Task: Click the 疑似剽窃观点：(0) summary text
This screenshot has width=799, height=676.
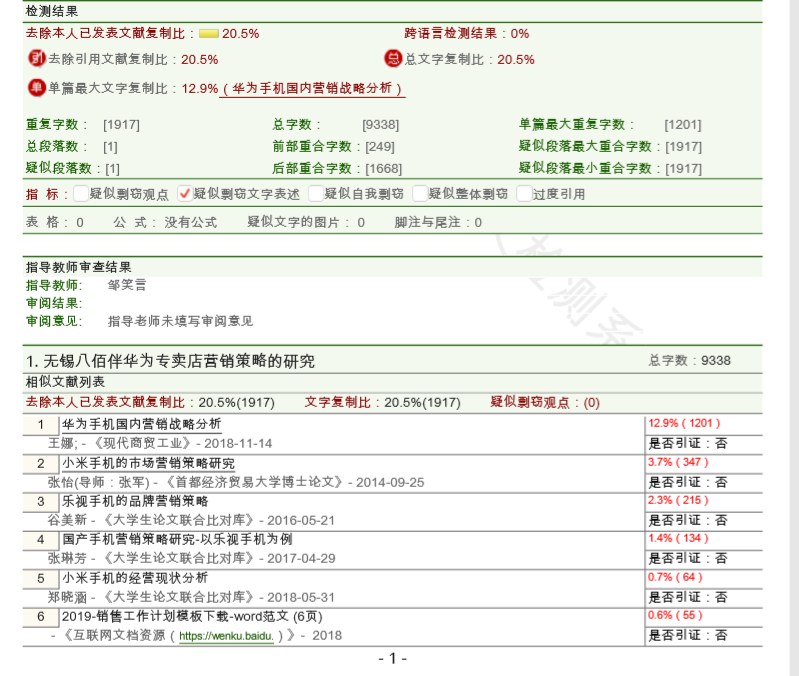Action: pyautogui.click(x=545, y=402)
